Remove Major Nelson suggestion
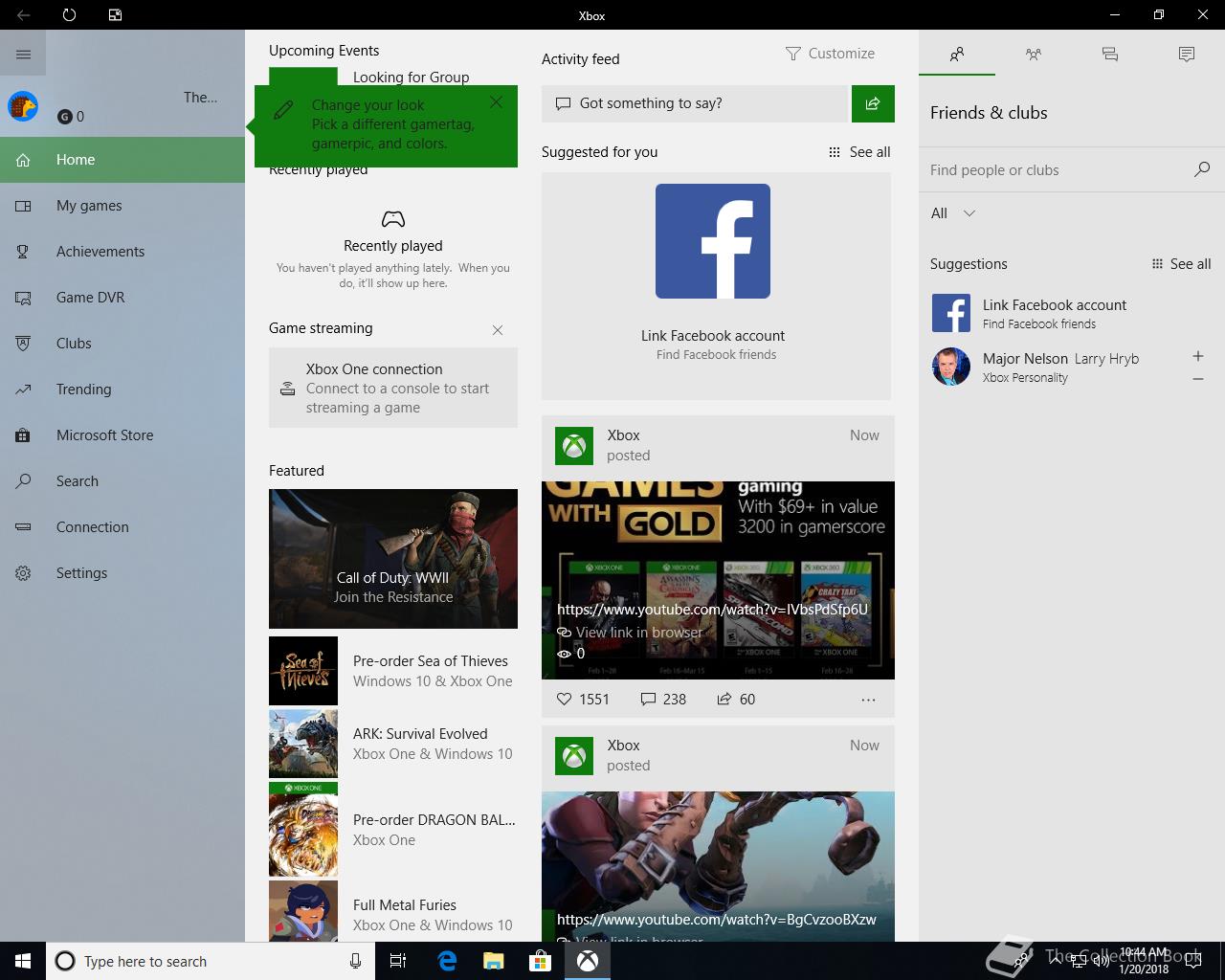The width and height of the screenshot is (1225, 980). click(x=1198, y=379)
